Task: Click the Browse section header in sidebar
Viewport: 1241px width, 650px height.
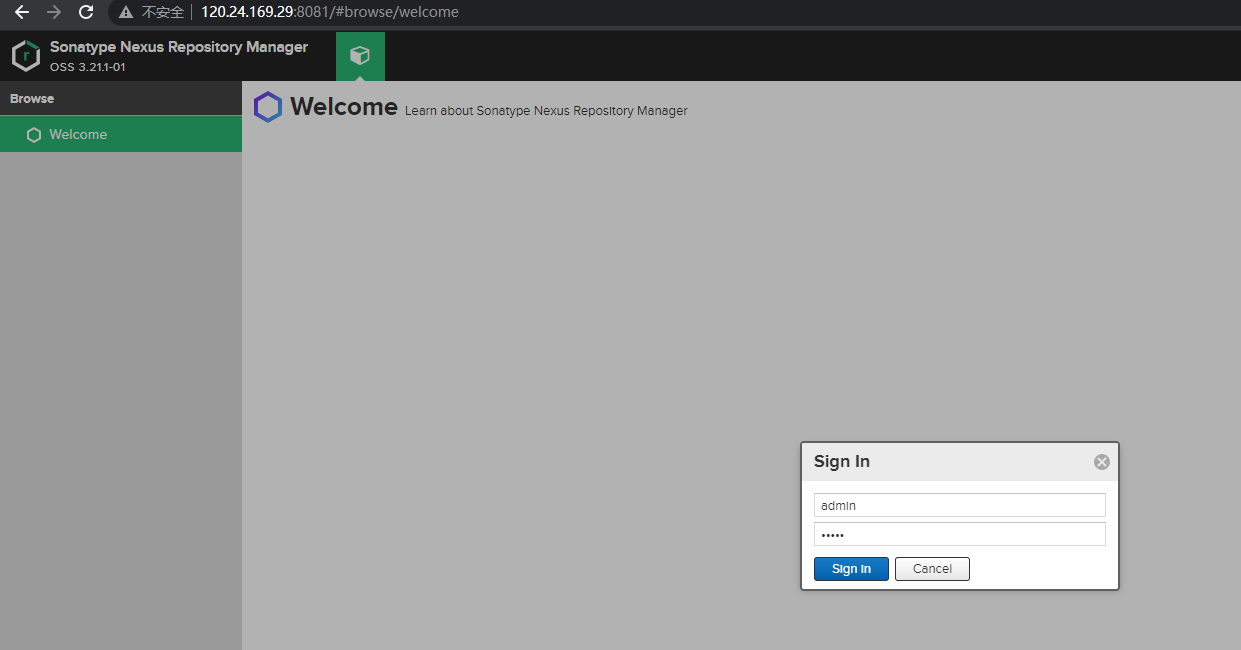Action: coord(121,98)
